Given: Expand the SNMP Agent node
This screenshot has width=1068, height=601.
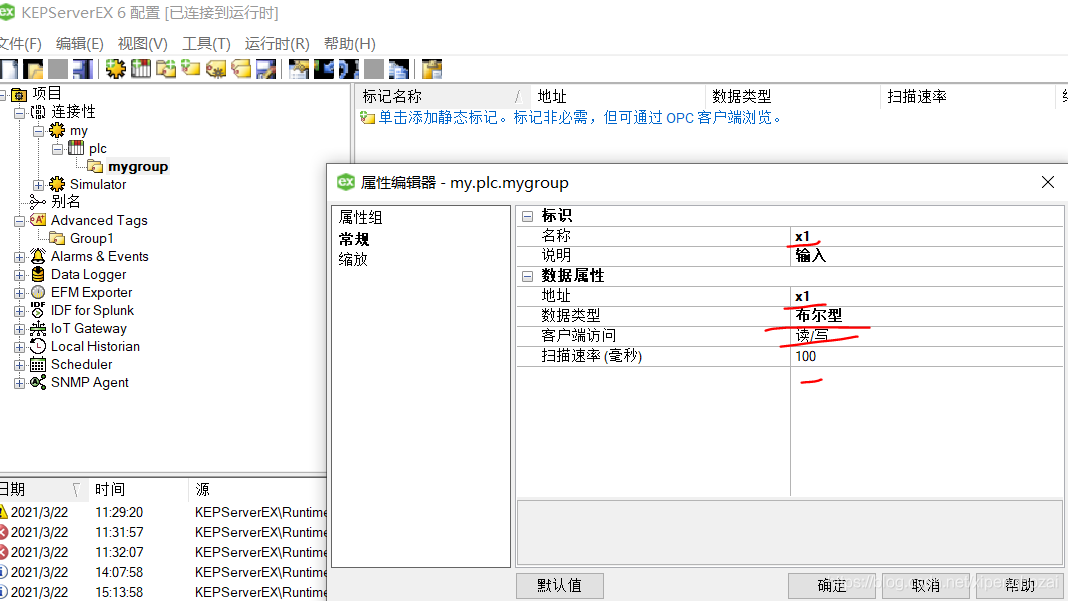Looking at the screenshot, I should click(20, 383).
